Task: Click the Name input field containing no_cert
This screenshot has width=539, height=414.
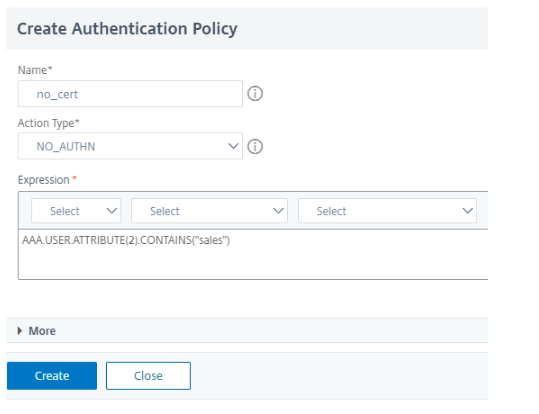Action: click(x=130, y=94)
